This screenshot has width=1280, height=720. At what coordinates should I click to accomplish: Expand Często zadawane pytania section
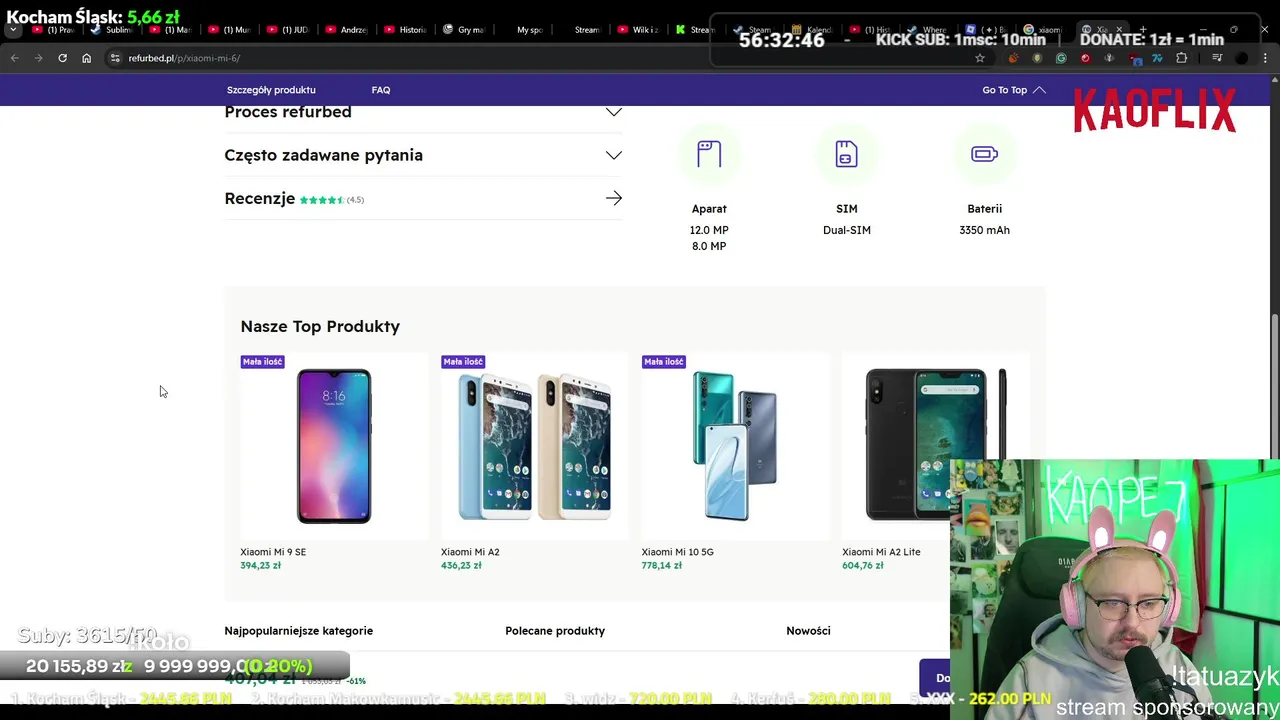[x=423, y=155]
